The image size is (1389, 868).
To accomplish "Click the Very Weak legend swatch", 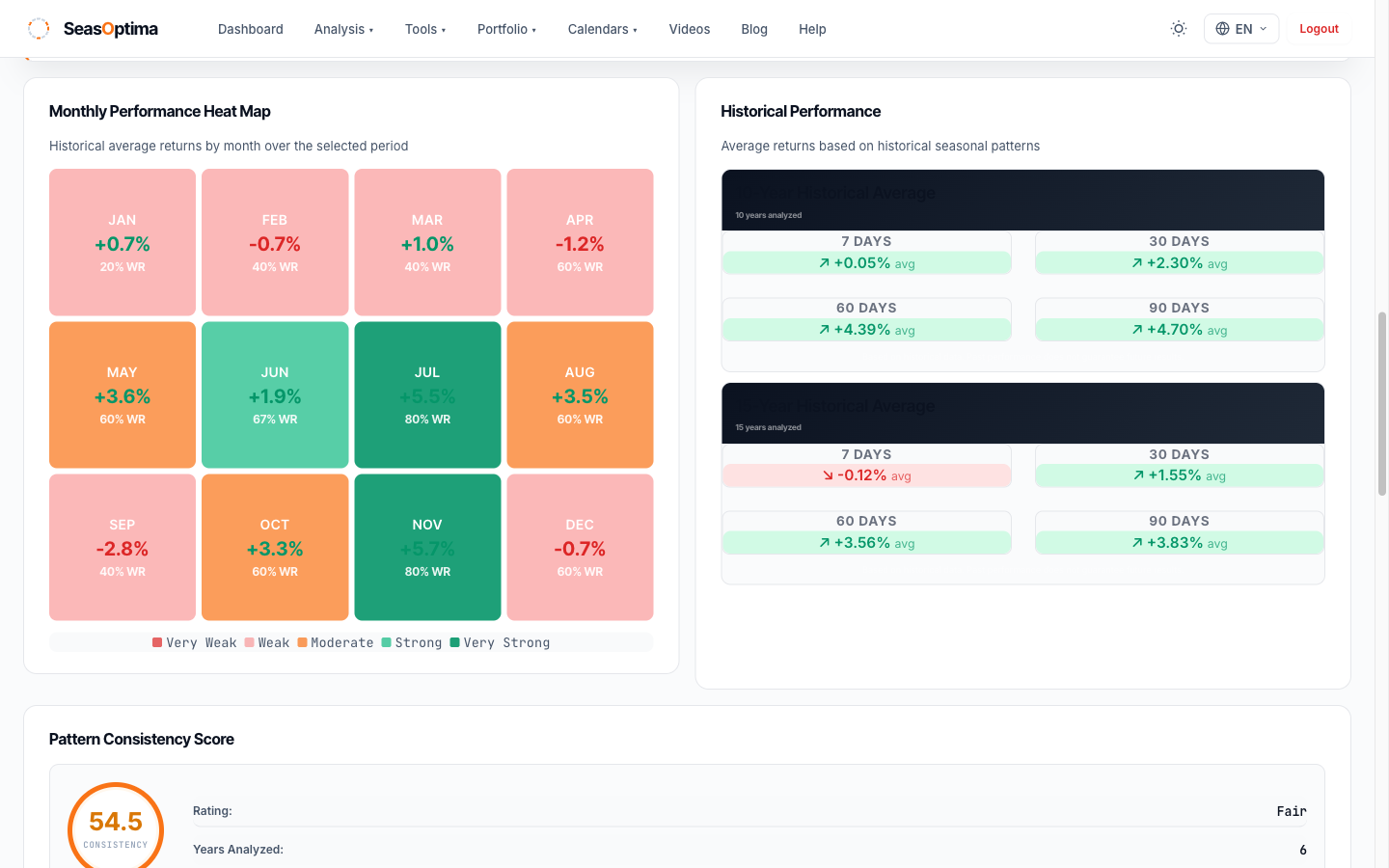I will coord(157,642).
